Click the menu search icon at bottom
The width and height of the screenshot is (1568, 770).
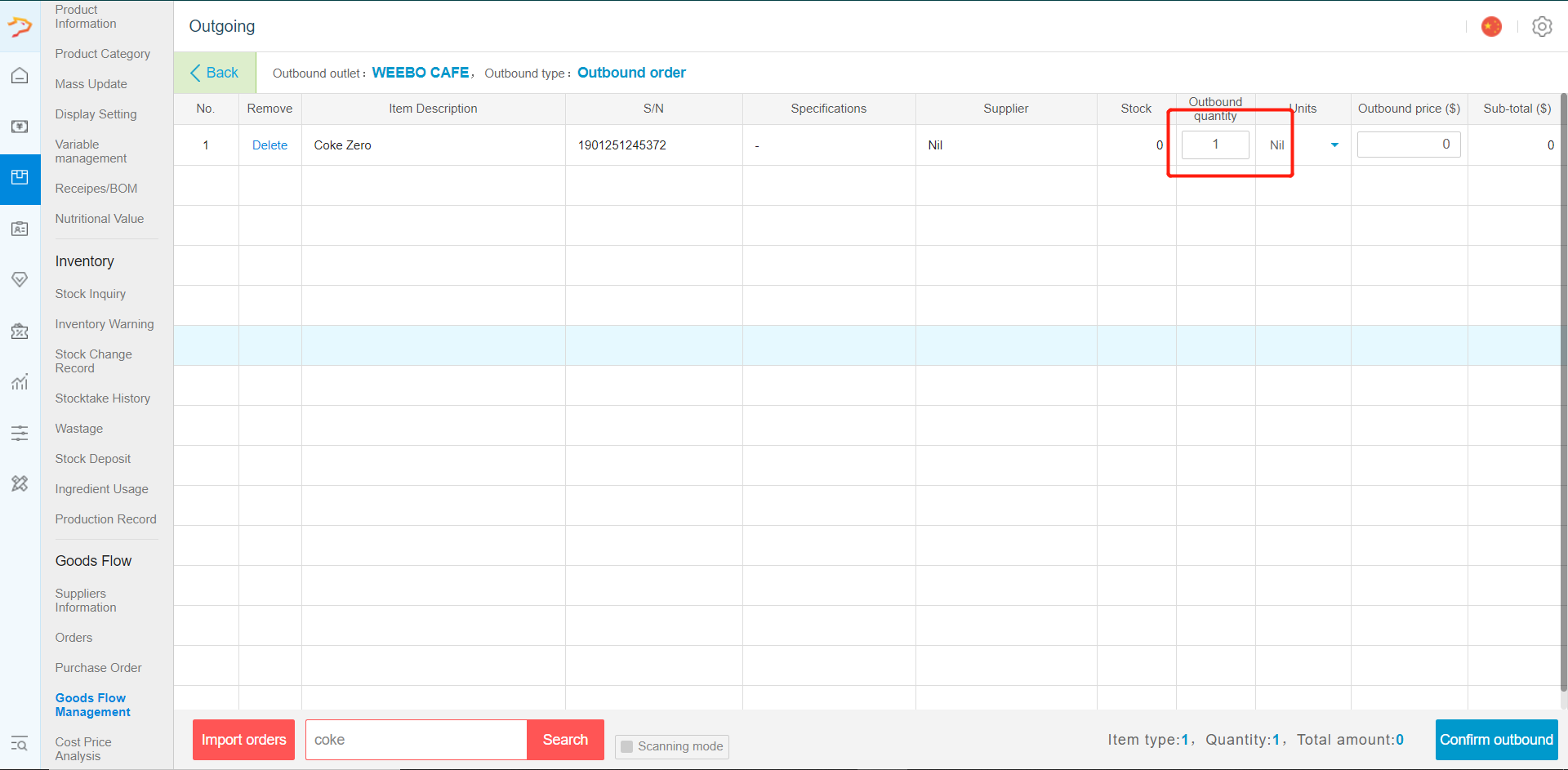[x=20, y=743]
